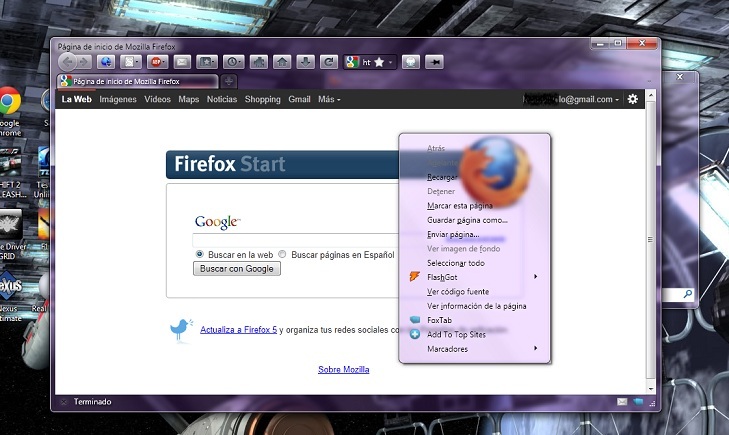Open the Downloads arrow button
This screenshot has height=435, width=729.
pyautogui.click(x=305, y=62)
